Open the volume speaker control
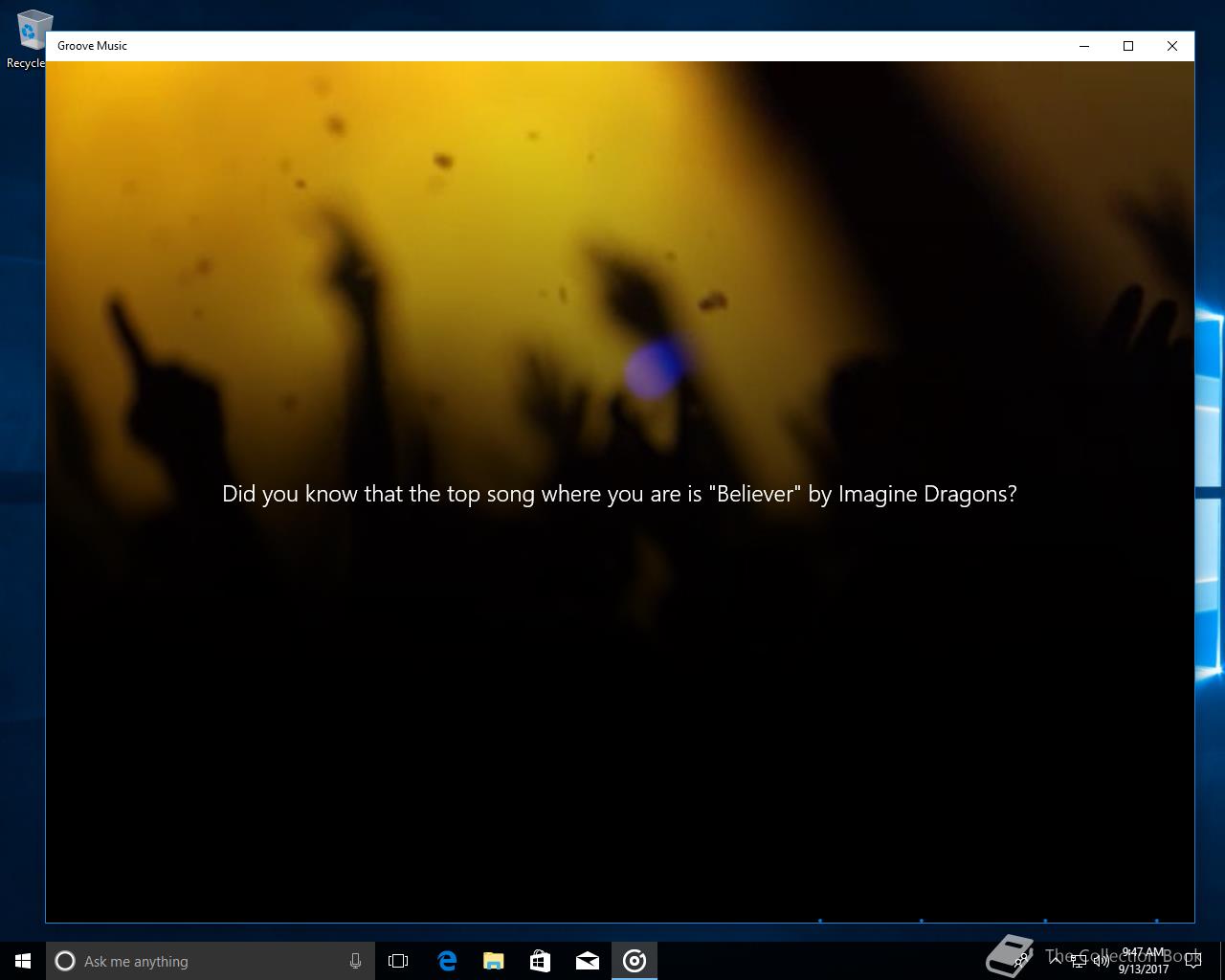Viewport: 1225px width, 980px height. (1102, 961)
